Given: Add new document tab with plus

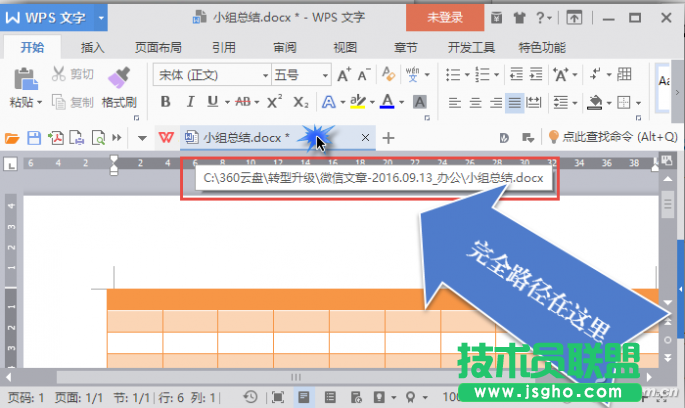Looking at the screenshot, I should [388, 138].
